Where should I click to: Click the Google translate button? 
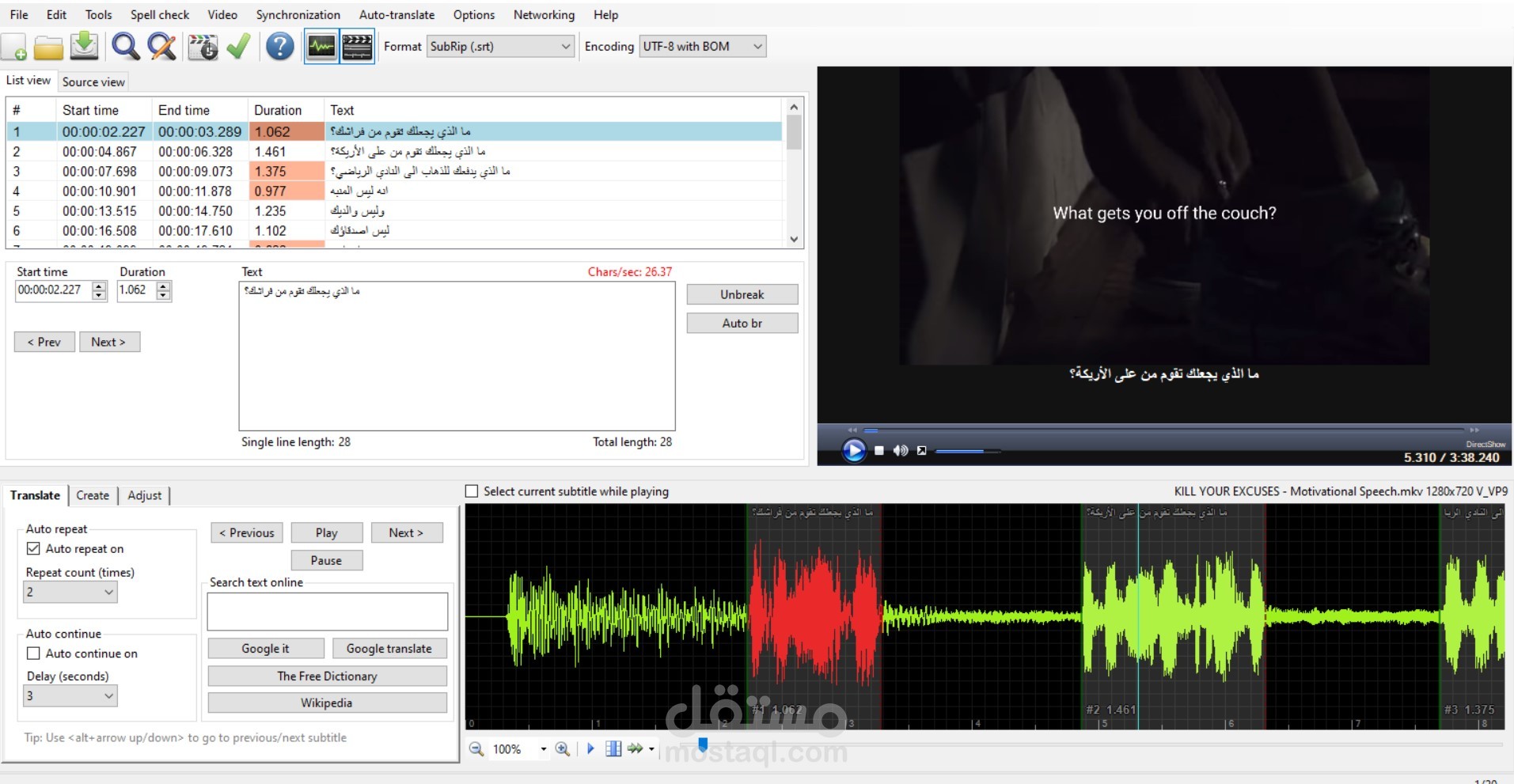pyautogui.click(x=389, y=648)
